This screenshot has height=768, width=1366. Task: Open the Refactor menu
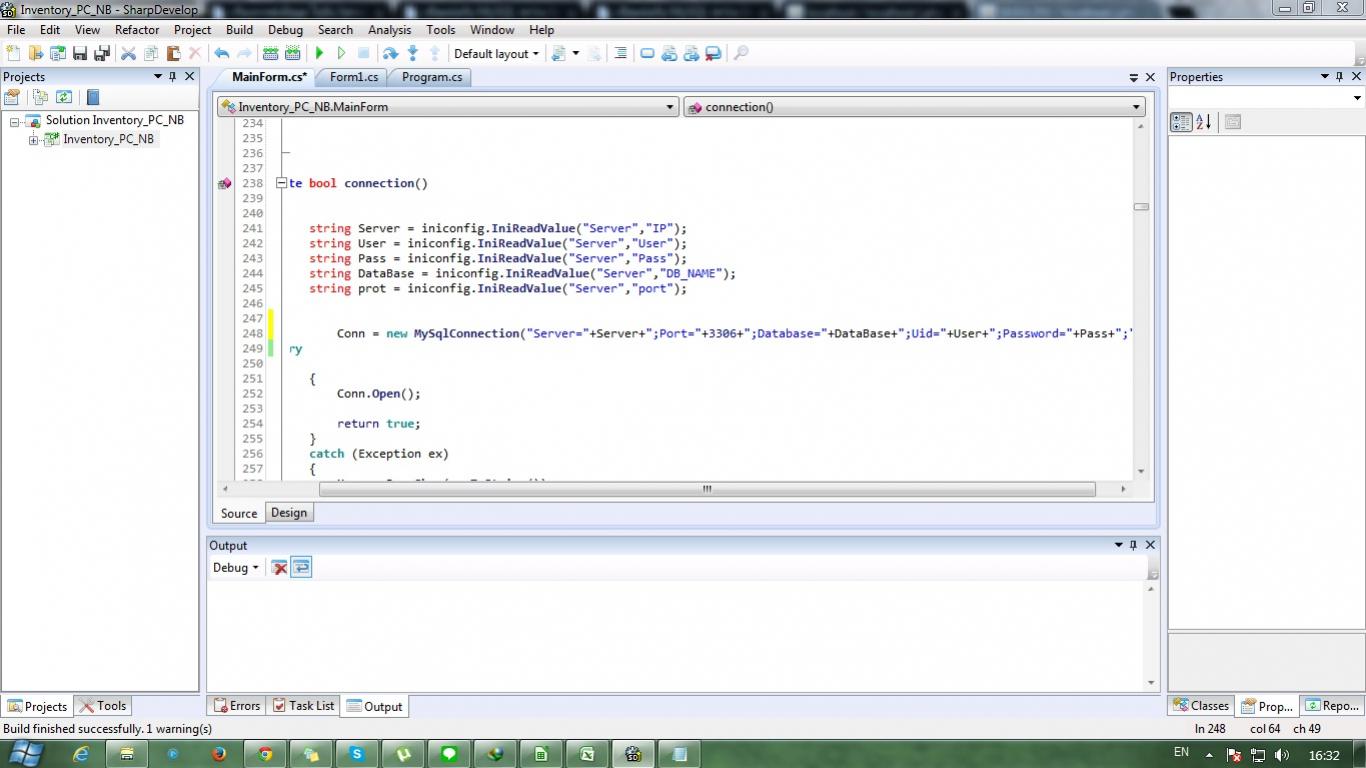coord(137,30)
